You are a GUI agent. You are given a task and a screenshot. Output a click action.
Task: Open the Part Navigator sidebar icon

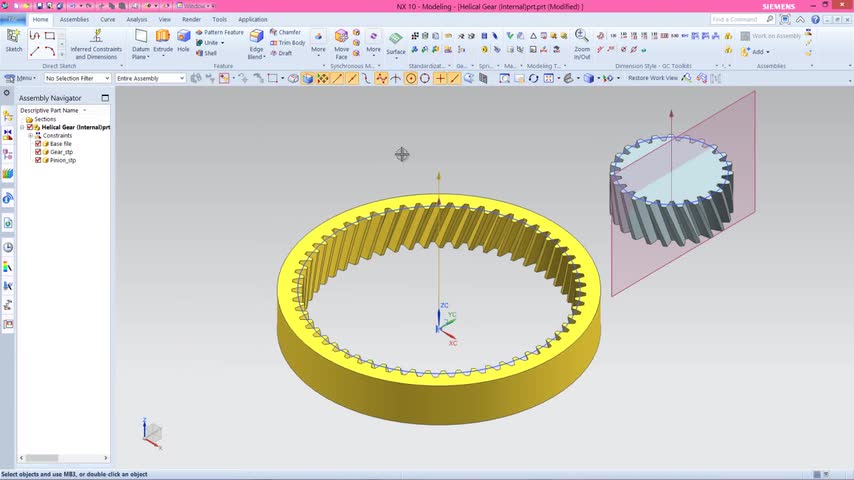[x=8, y=155]
